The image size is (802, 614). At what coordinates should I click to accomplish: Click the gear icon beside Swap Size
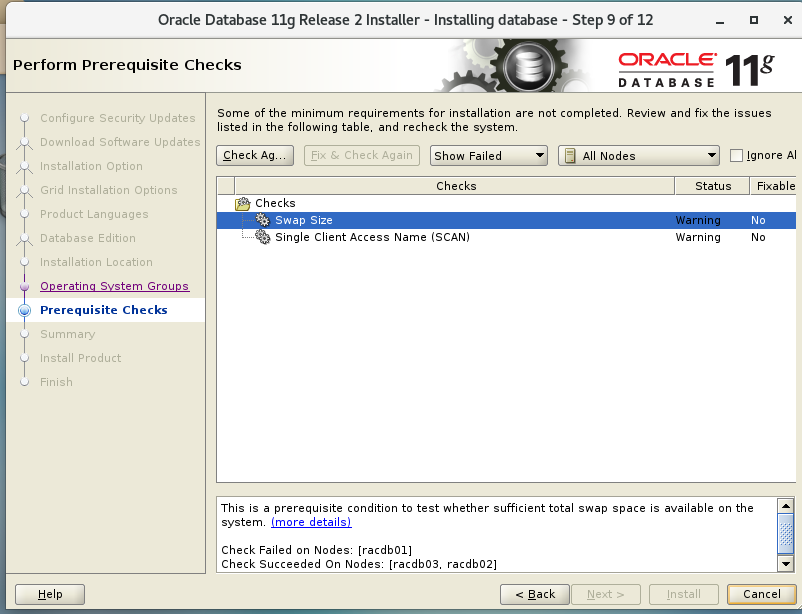263,220
